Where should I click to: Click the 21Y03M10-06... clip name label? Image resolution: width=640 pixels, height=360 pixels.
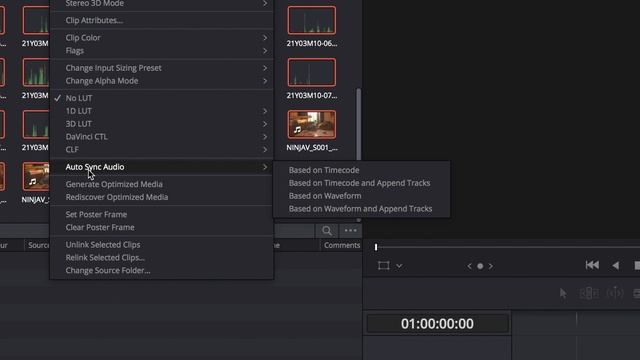(x=312, y=43)
